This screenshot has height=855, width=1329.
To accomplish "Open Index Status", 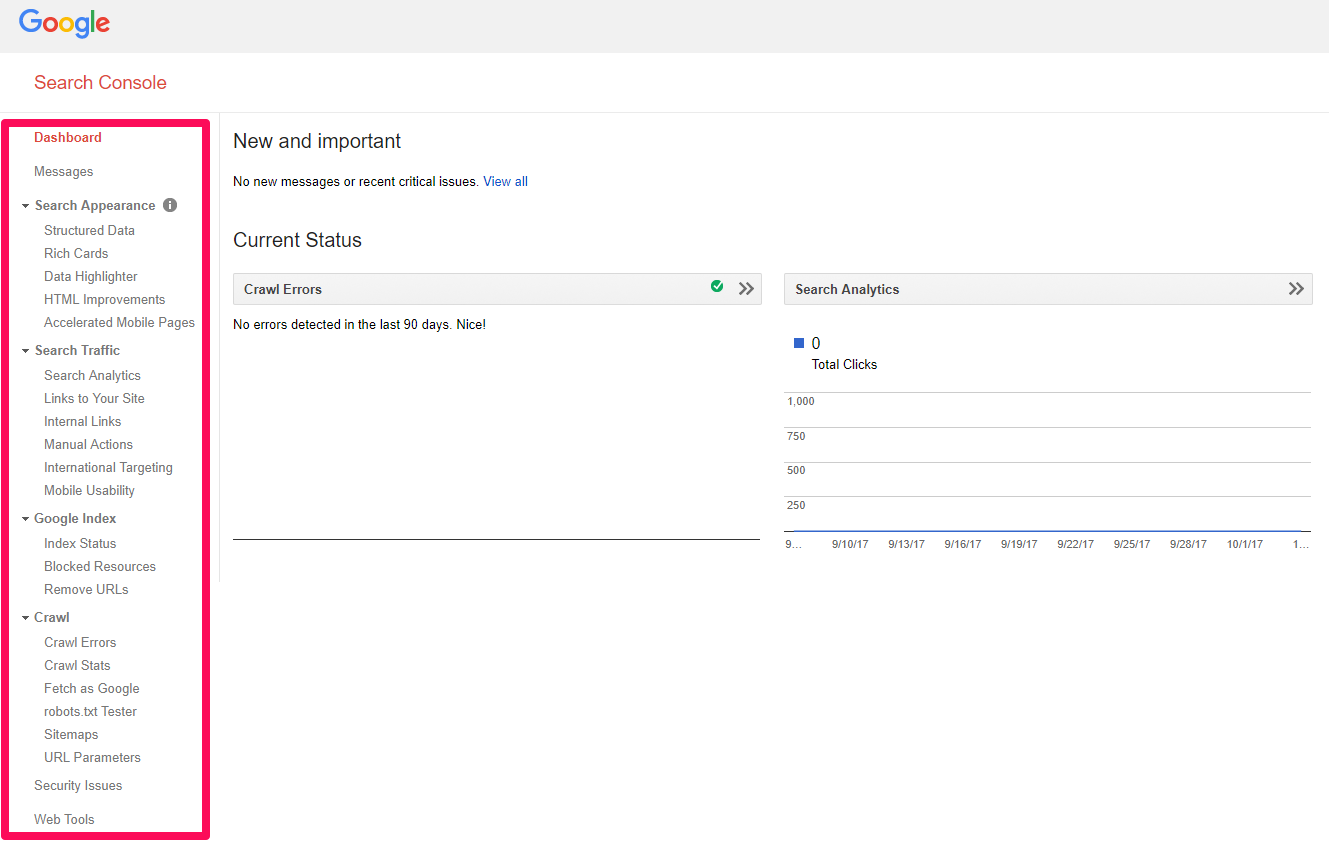I will [x=80, y=543].
